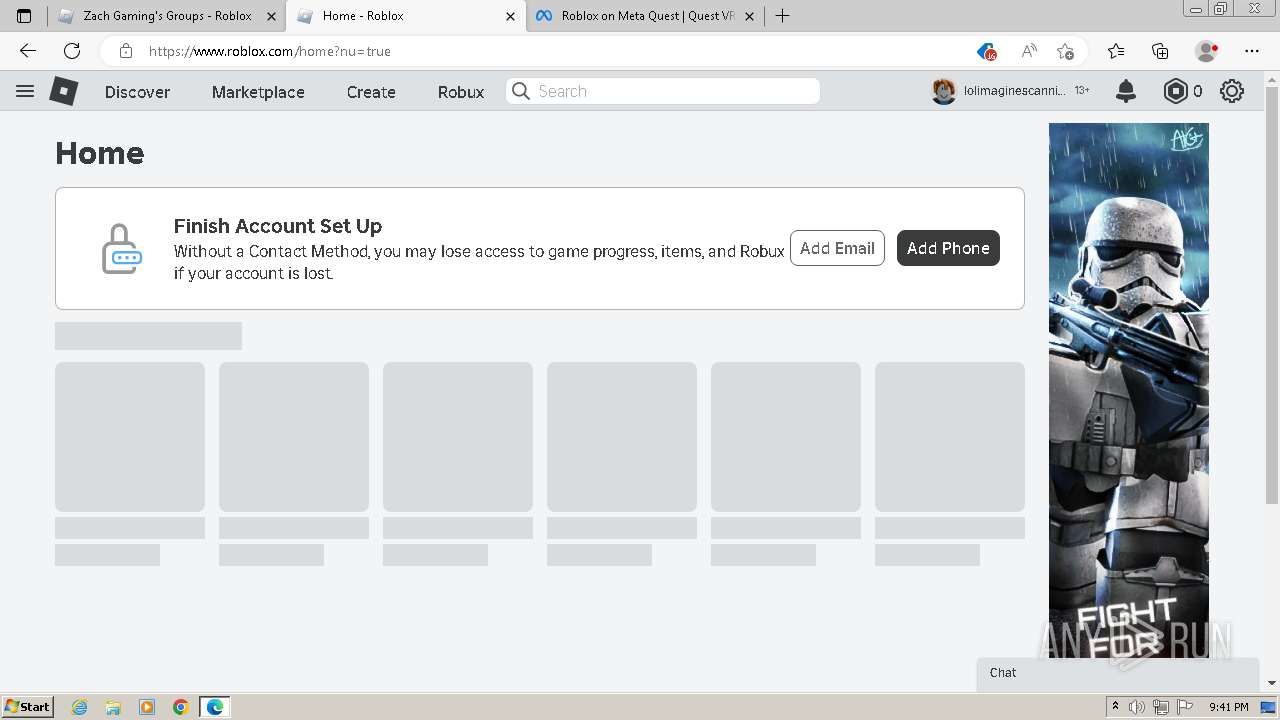
Task: Launch Google Chrome from taskbar
Action: pyautogui.click(x=181, y=707)
